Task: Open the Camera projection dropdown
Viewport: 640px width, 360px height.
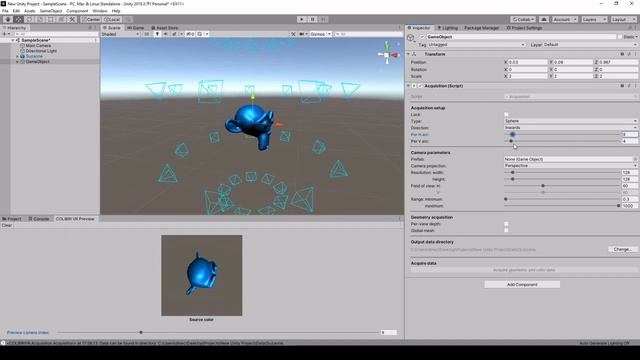Action: 571,166
